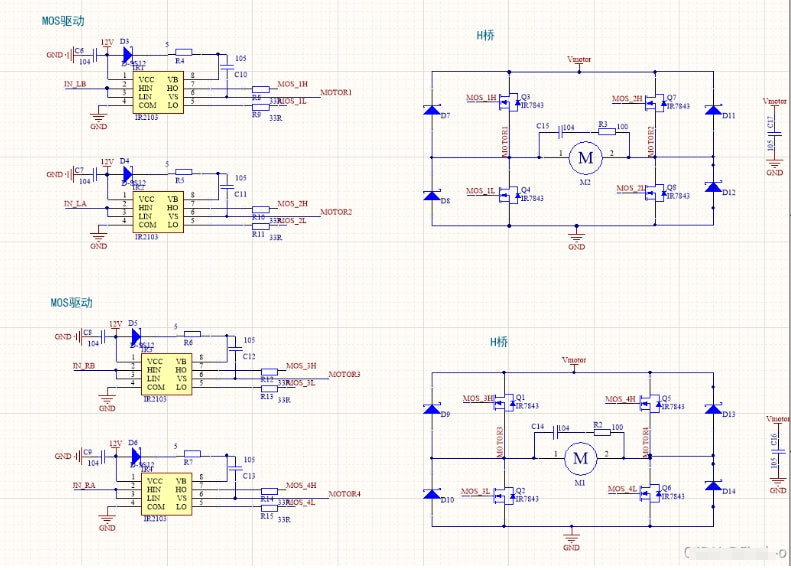Screen dimensions: 791x570
Task: Select resistor R5 symbol
Action: [183, 172]
